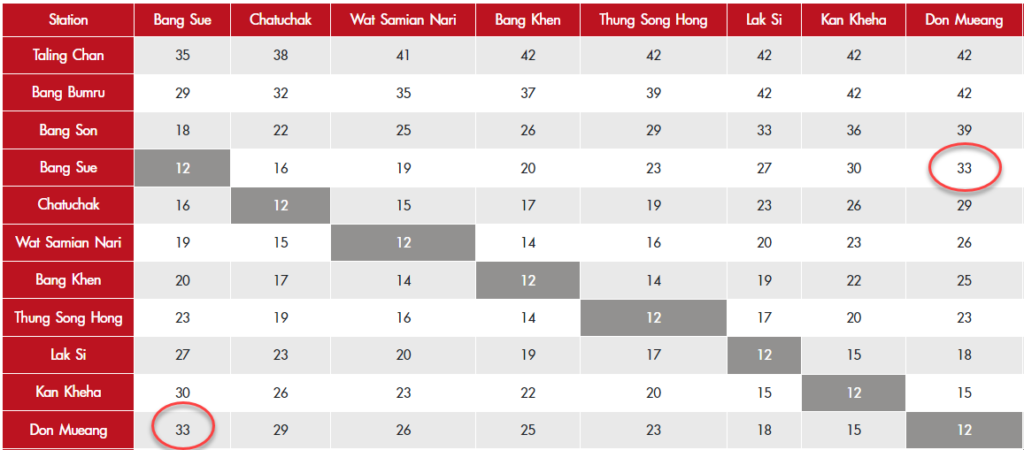Click the Bang Bumru row label

68,93
